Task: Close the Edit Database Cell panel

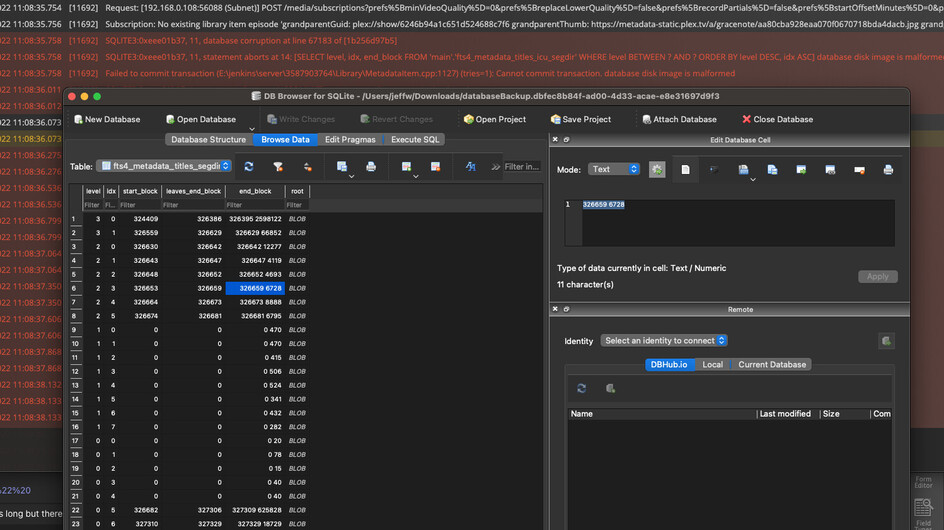Action: (555, 140)
